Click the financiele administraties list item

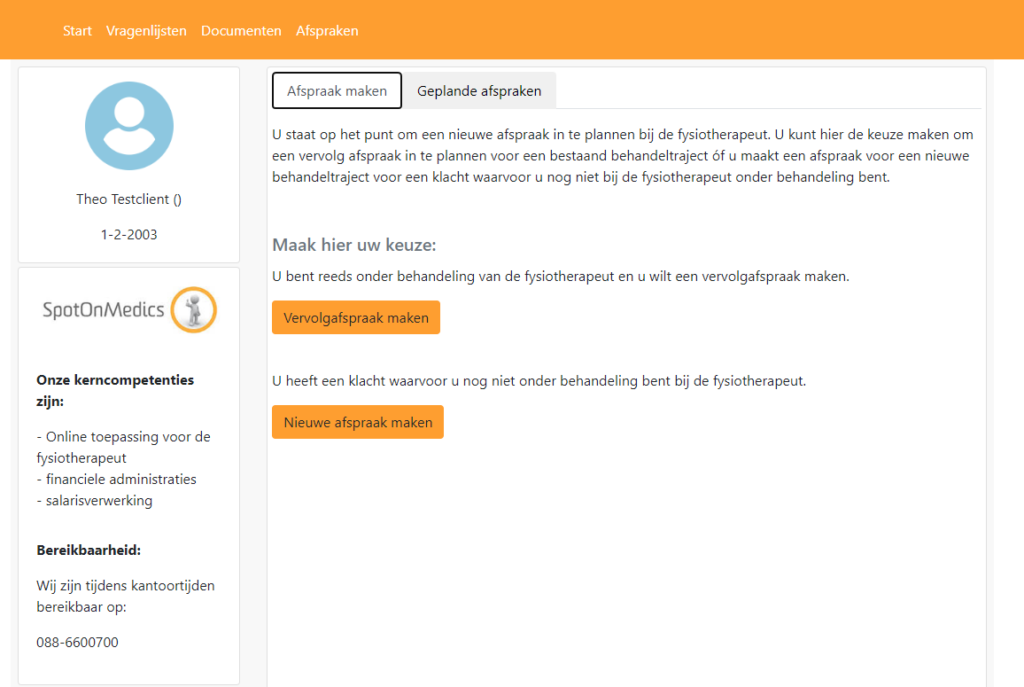pyautogui.click(x=116, y=479)
